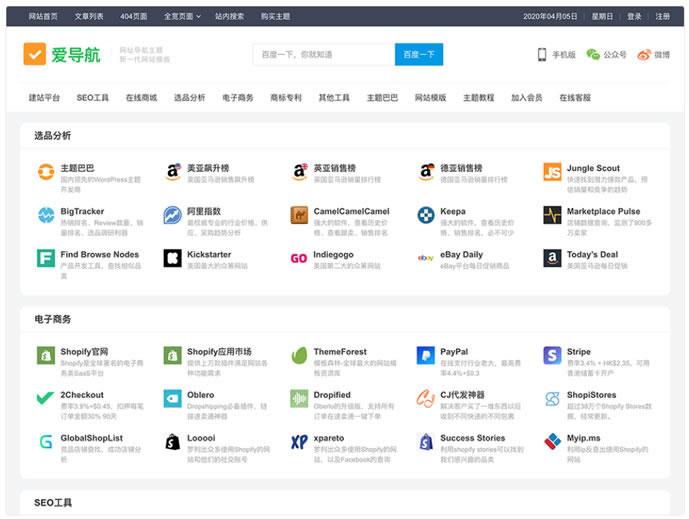Click the Indiegogo GO icon

299,258
